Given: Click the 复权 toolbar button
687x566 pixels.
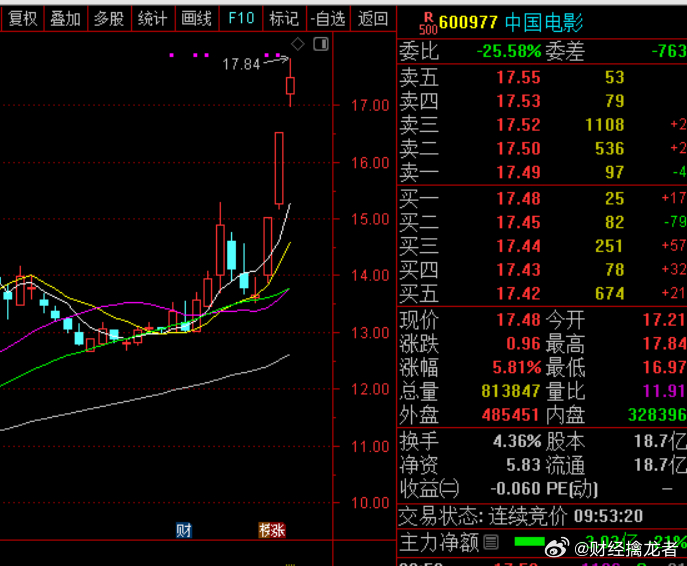Looking at the screenshot, I should [22, 19].
